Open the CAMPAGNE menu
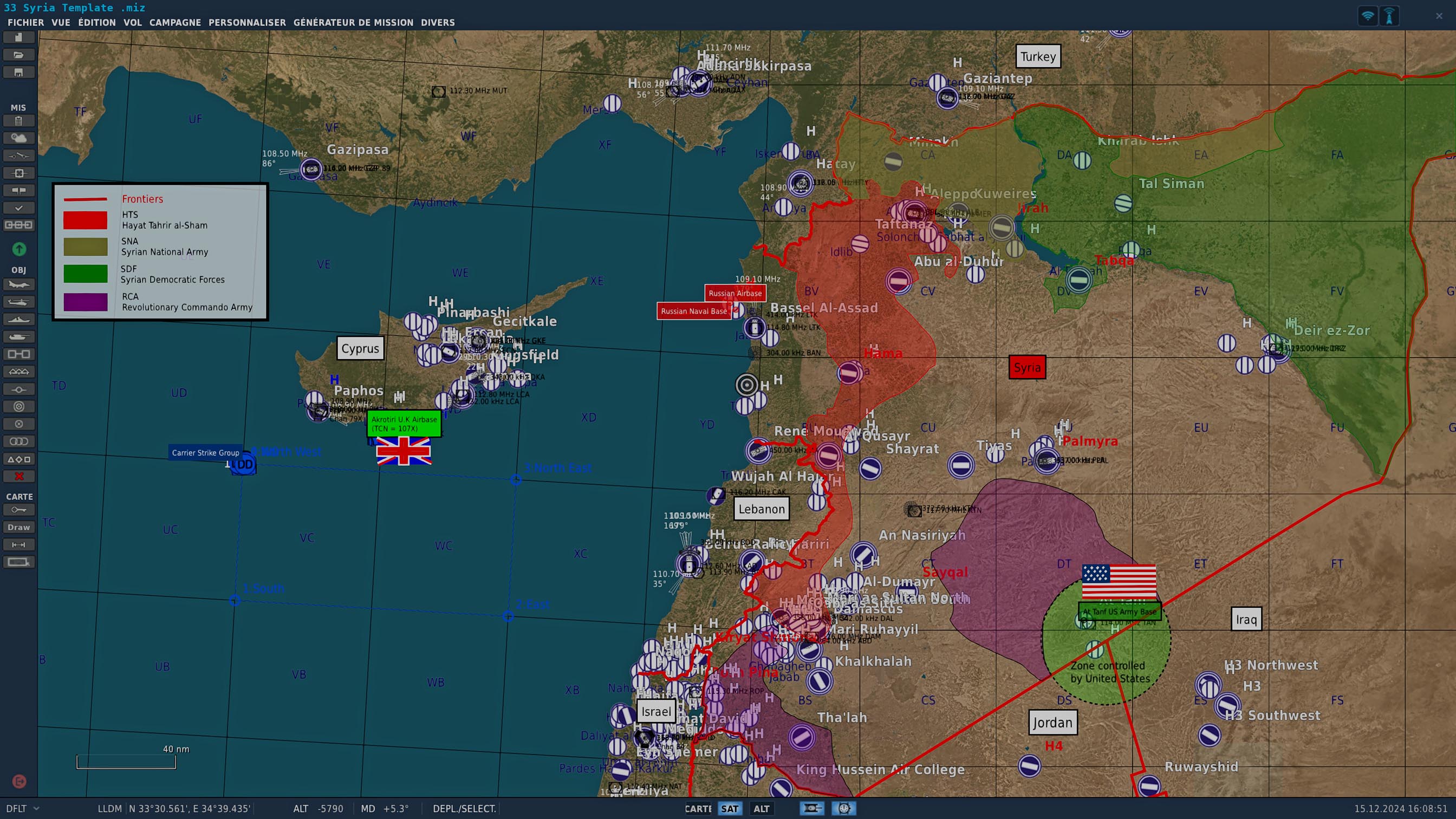This screenshot has width=1456, height=819. pyautogui.click(x=174, y=23)
